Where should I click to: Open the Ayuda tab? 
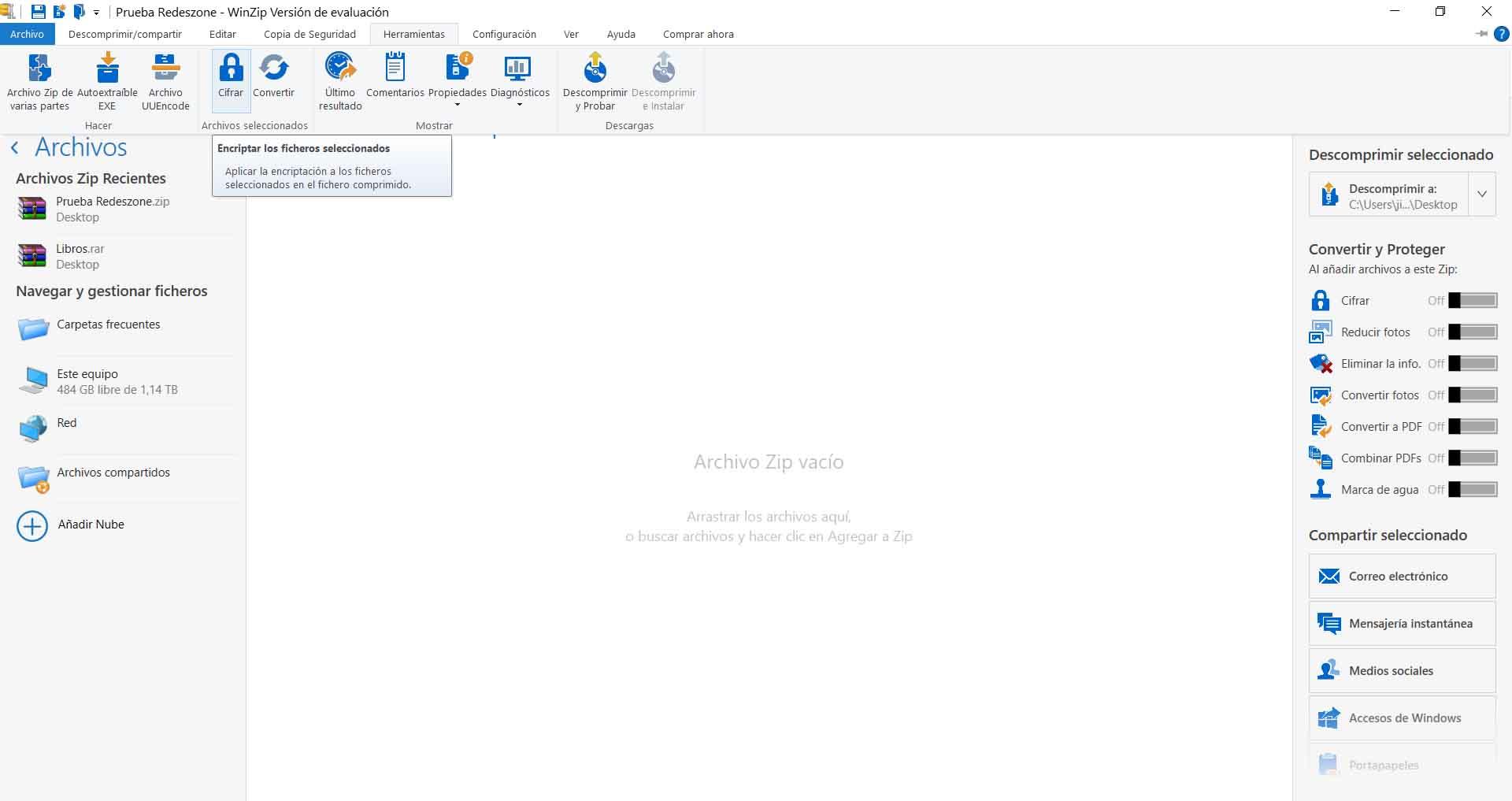pyautogui.click(x=621, y=34)
